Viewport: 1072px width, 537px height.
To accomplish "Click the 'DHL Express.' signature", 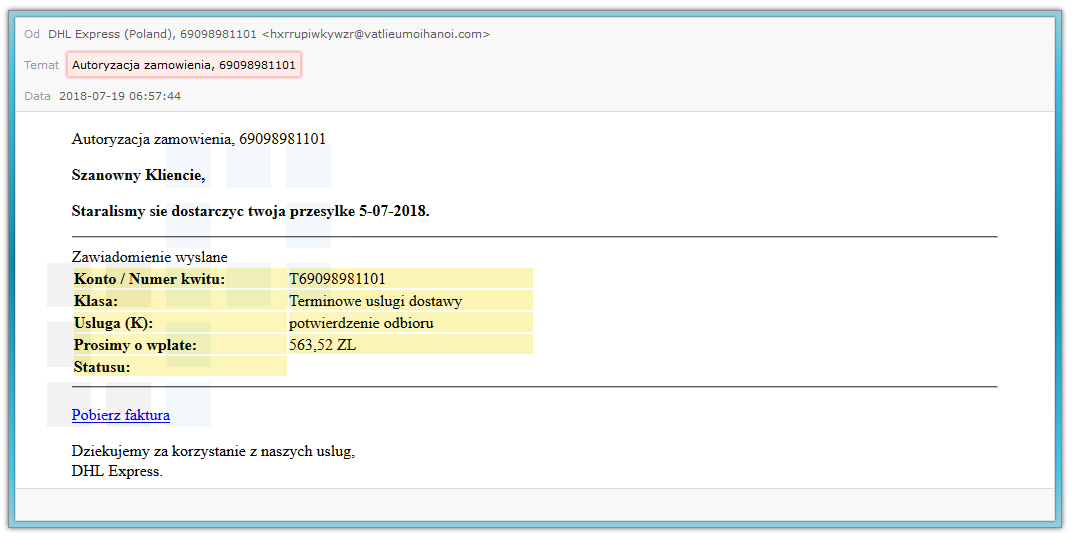I will point(117,471).
